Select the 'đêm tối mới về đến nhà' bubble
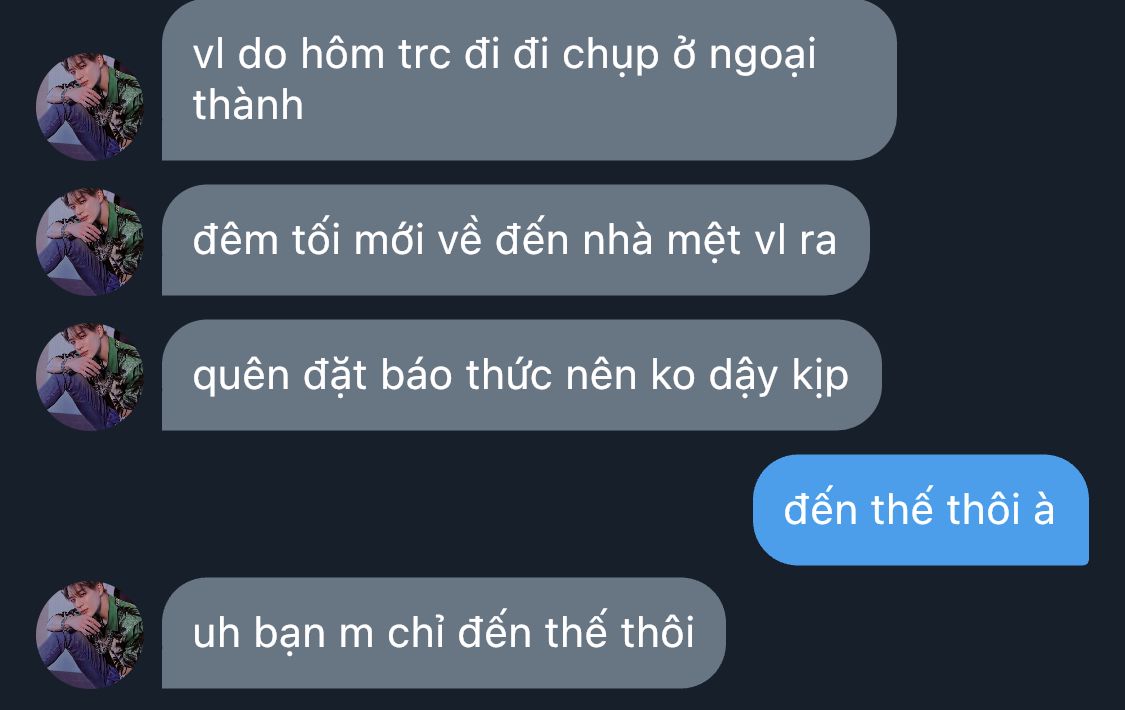 pos(516,240)
